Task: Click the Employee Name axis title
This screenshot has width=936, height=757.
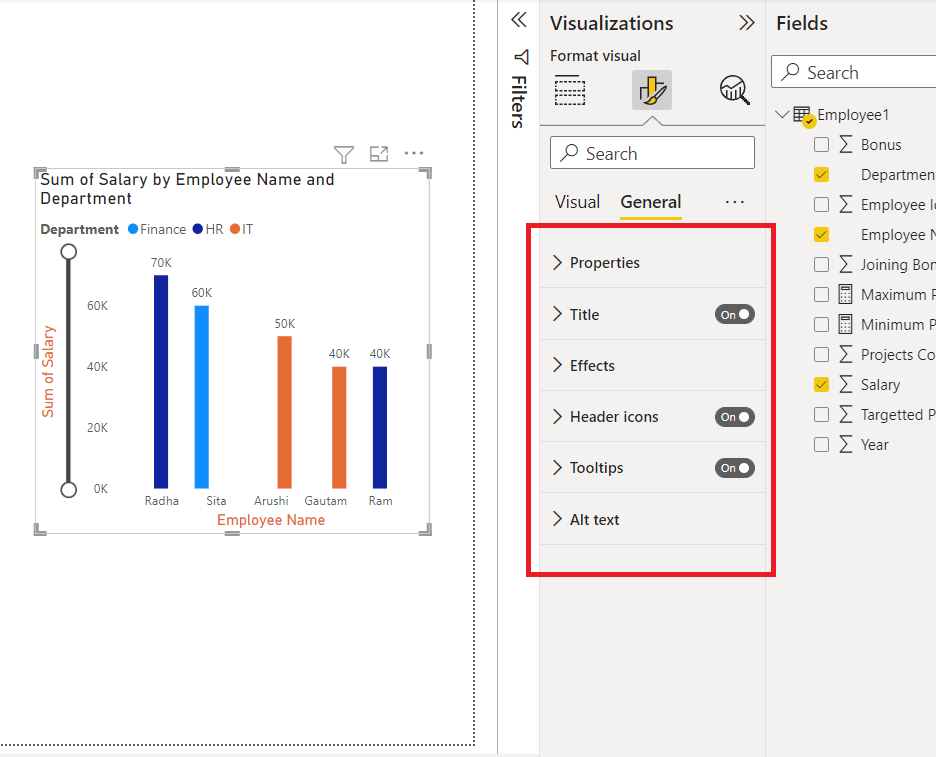Action: 271,520
